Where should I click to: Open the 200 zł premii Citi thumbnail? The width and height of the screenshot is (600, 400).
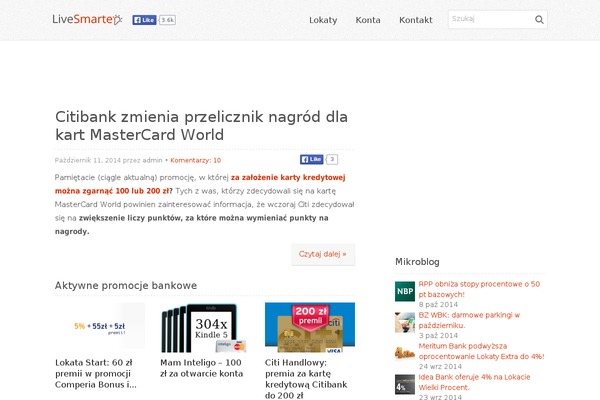click(310, 328)
